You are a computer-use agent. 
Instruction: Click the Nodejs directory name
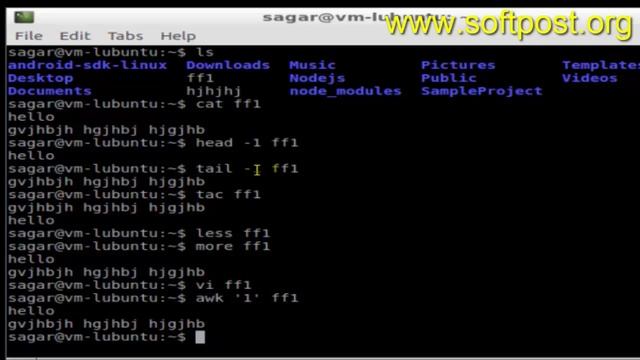click(317, 78)
